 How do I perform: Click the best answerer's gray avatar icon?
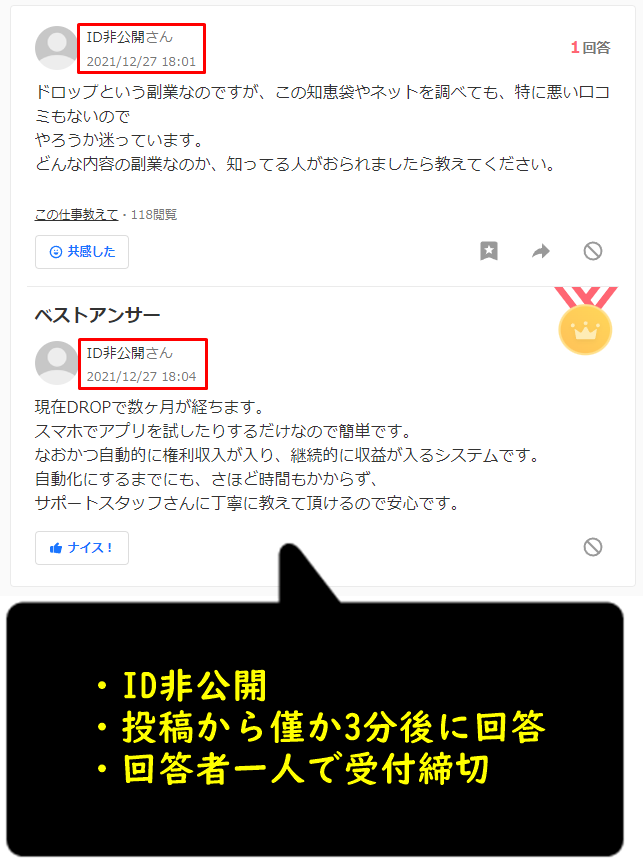pos(56,363)
